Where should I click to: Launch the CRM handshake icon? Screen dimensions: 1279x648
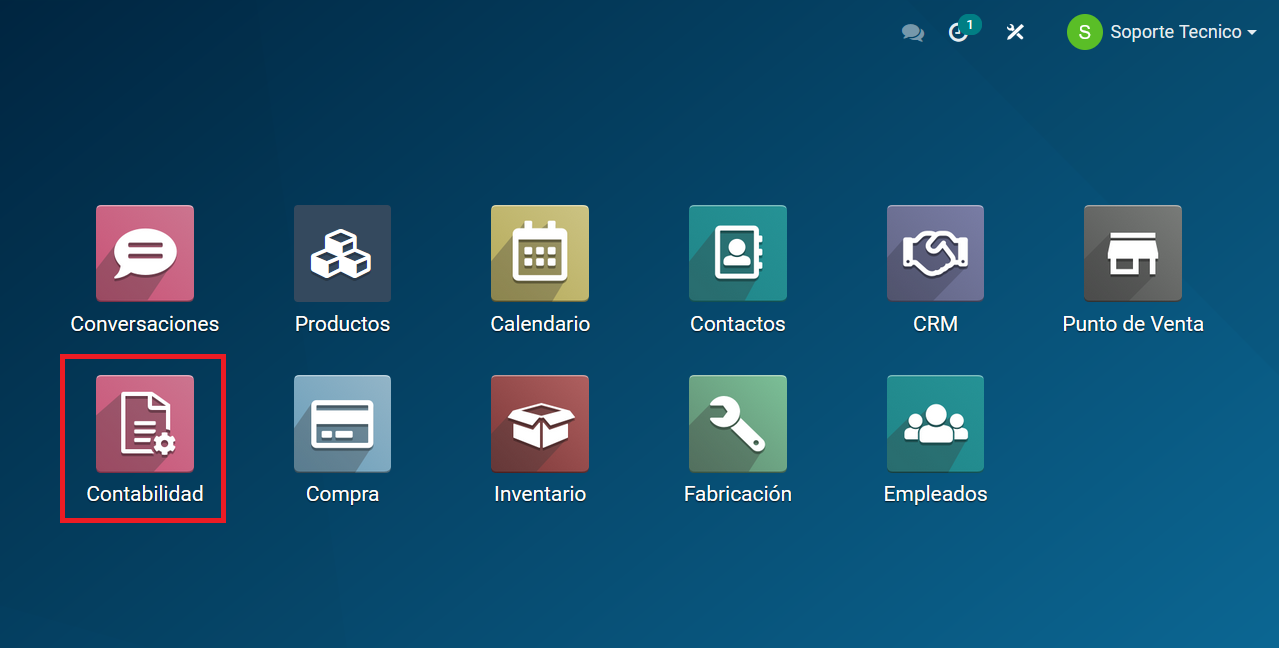[x=935, y=254]
